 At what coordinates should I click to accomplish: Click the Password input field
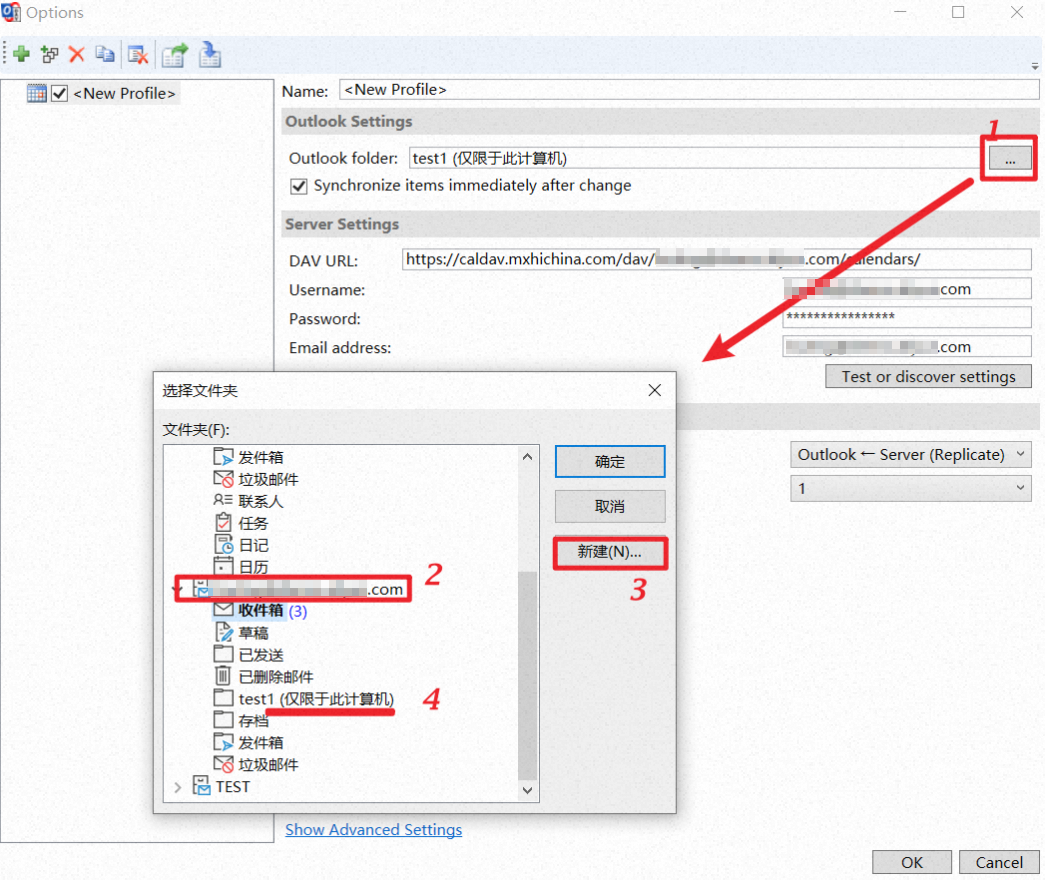(x=906, y=317)
